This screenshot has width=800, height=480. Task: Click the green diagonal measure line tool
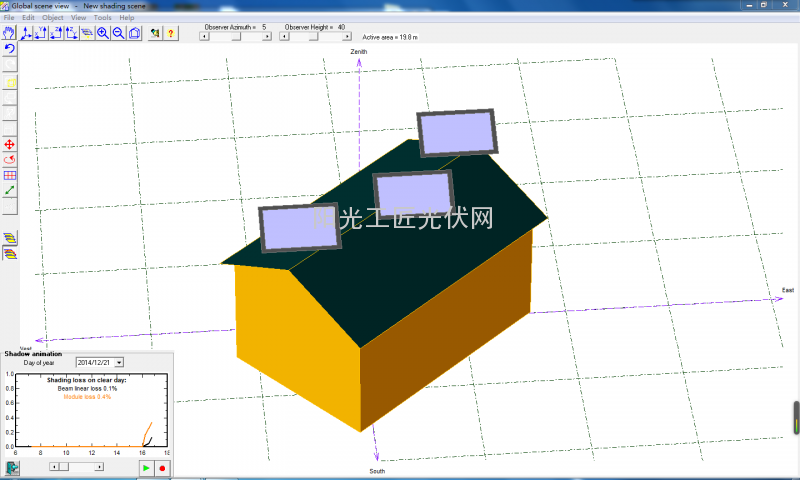coord(10,190)
